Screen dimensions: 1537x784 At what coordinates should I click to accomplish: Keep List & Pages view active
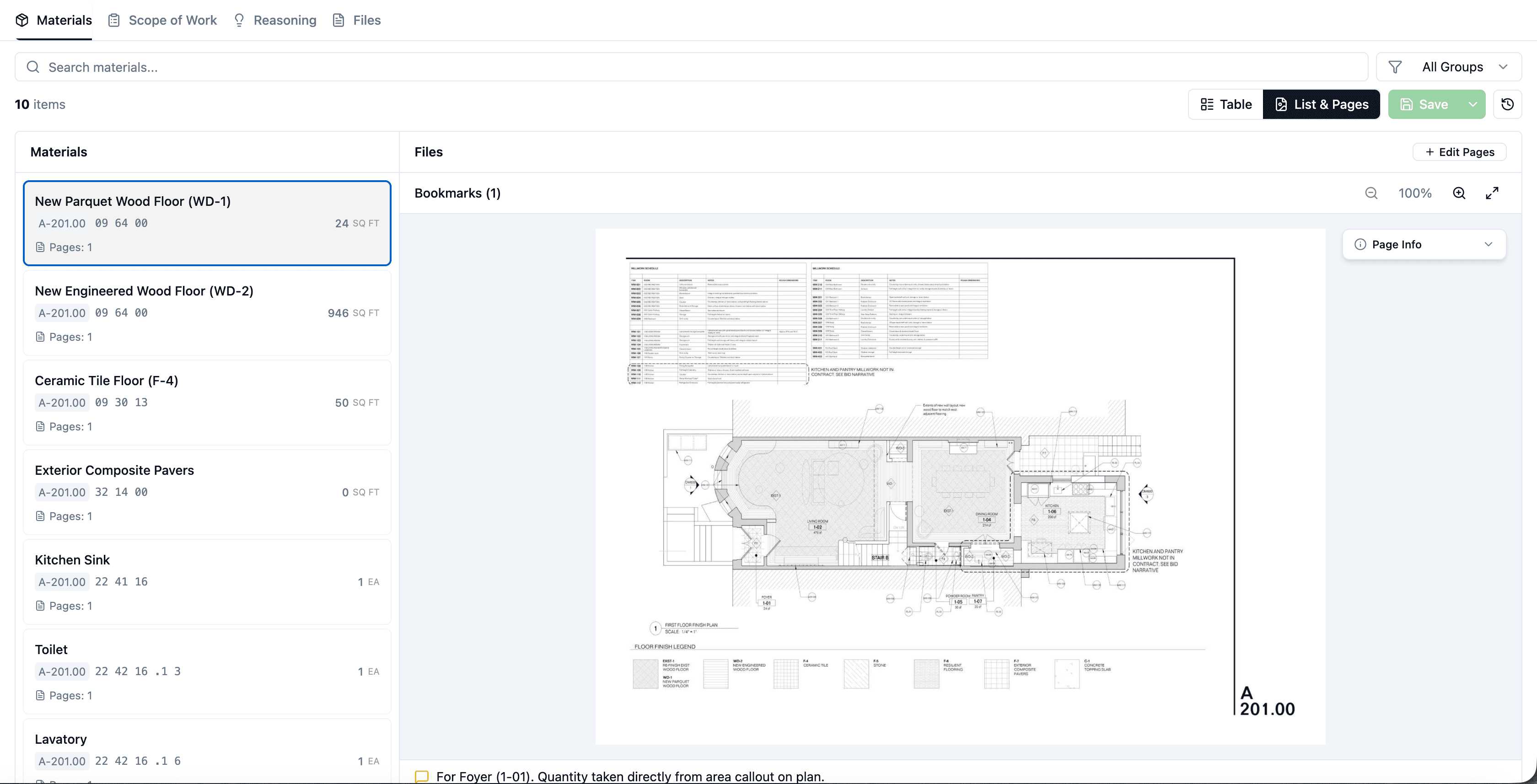pyautogui.click(x=1321, y=104)
